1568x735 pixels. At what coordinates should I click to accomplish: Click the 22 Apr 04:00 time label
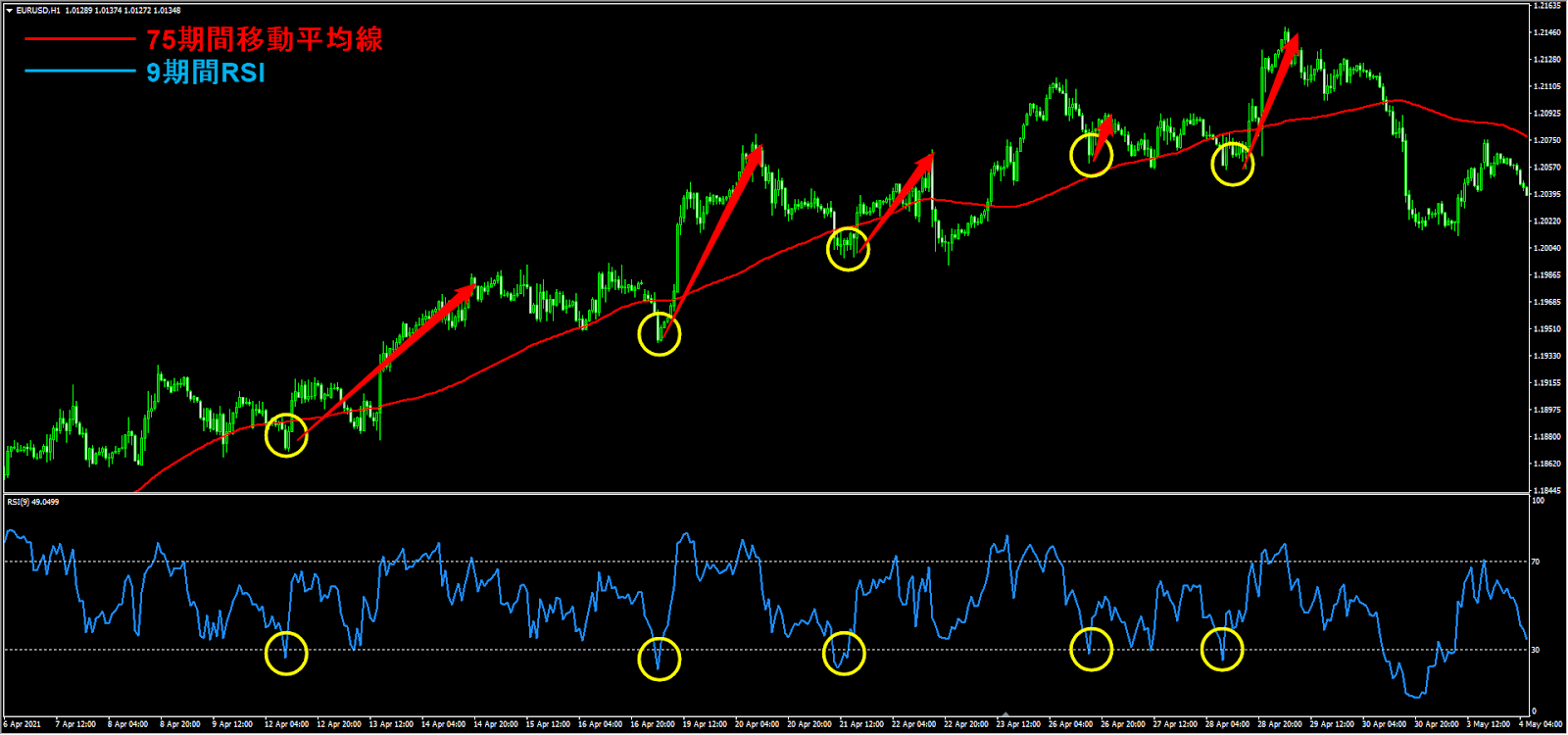point(914,724)
